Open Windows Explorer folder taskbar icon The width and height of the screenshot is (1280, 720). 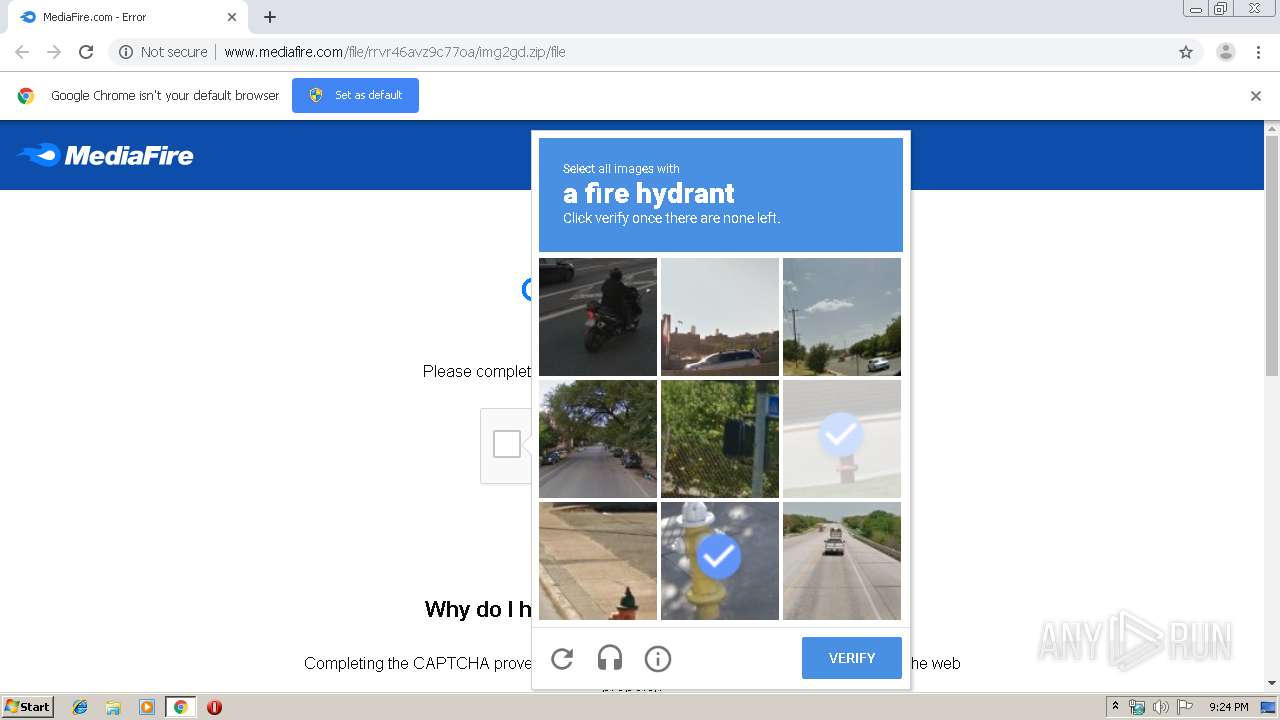pyautogui.click(x=113, y=707)
